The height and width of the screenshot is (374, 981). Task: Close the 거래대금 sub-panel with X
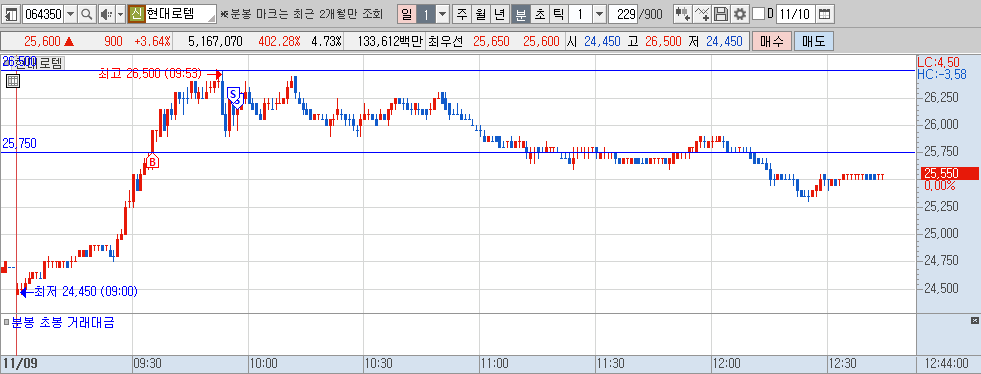[974, 321]
